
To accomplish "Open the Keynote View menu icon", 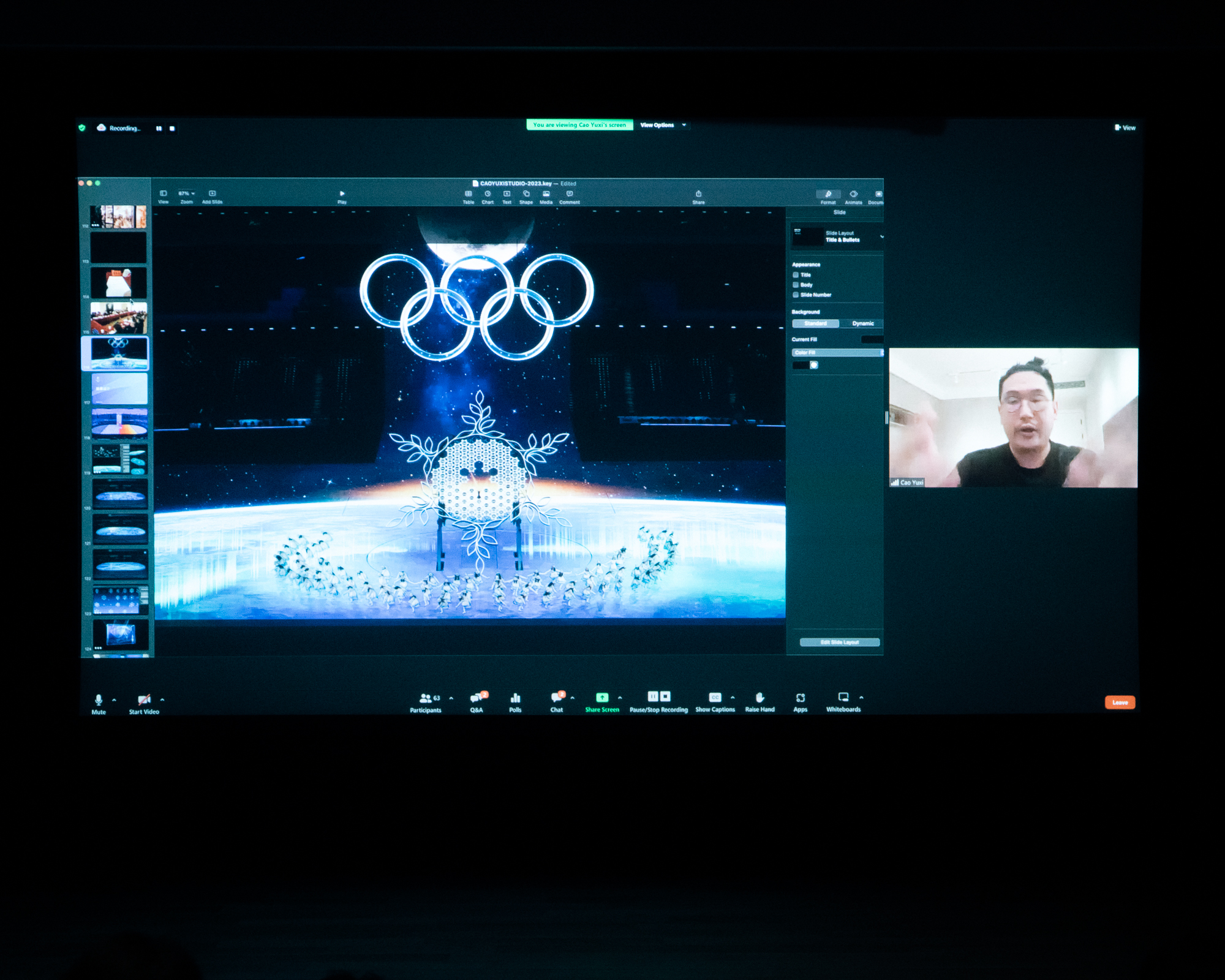I will pos(164,194).
